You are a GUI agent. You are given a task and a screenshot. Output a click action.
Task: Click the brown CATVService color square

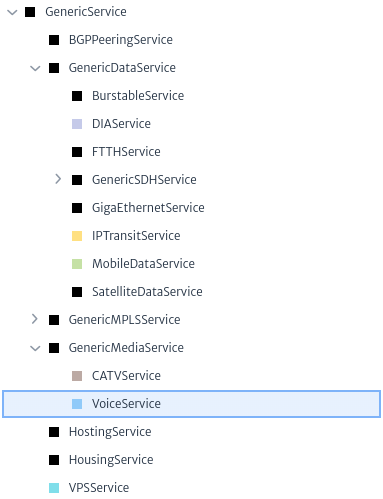77,376
